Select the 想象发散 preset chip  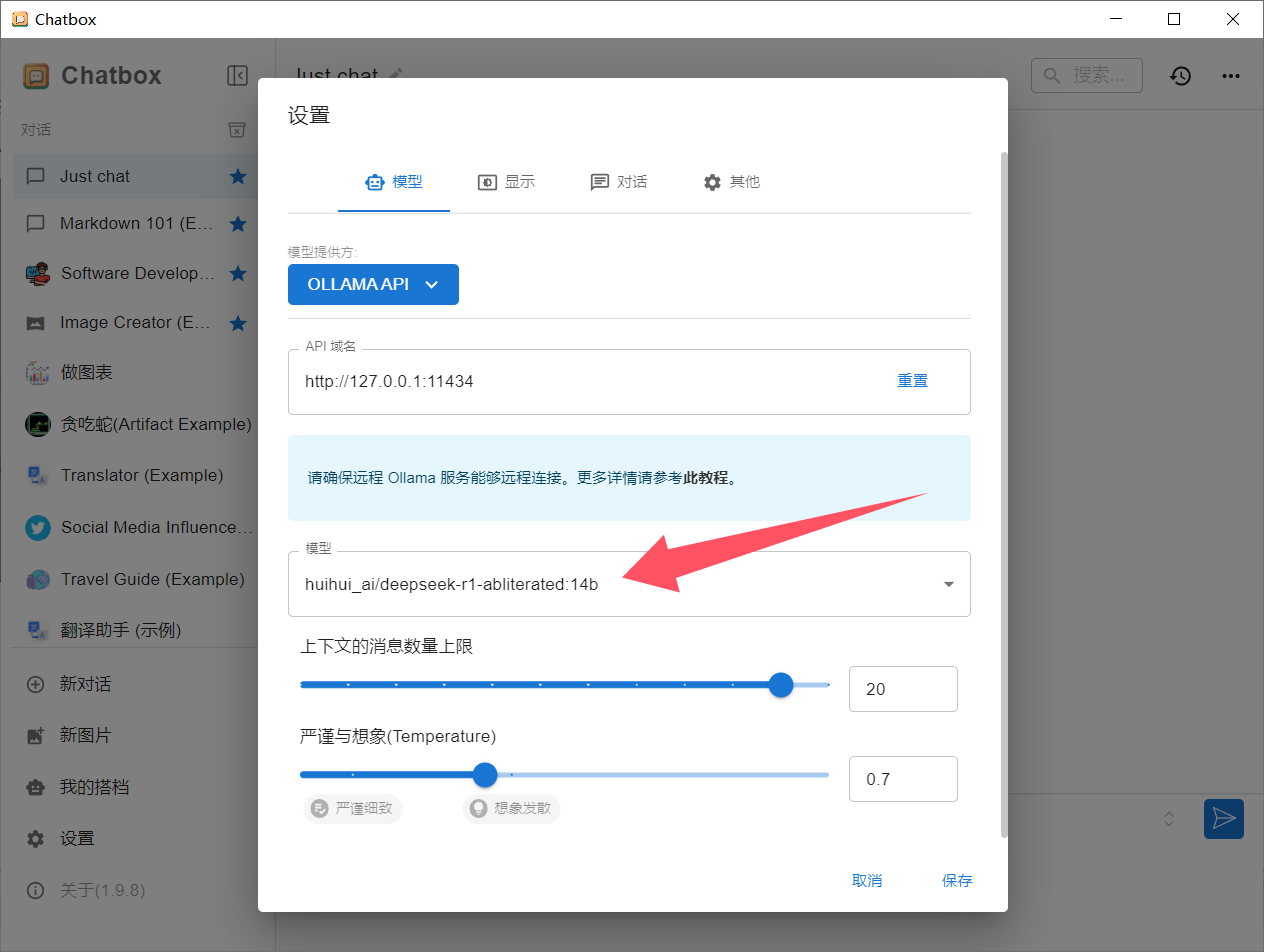(511, 808)
